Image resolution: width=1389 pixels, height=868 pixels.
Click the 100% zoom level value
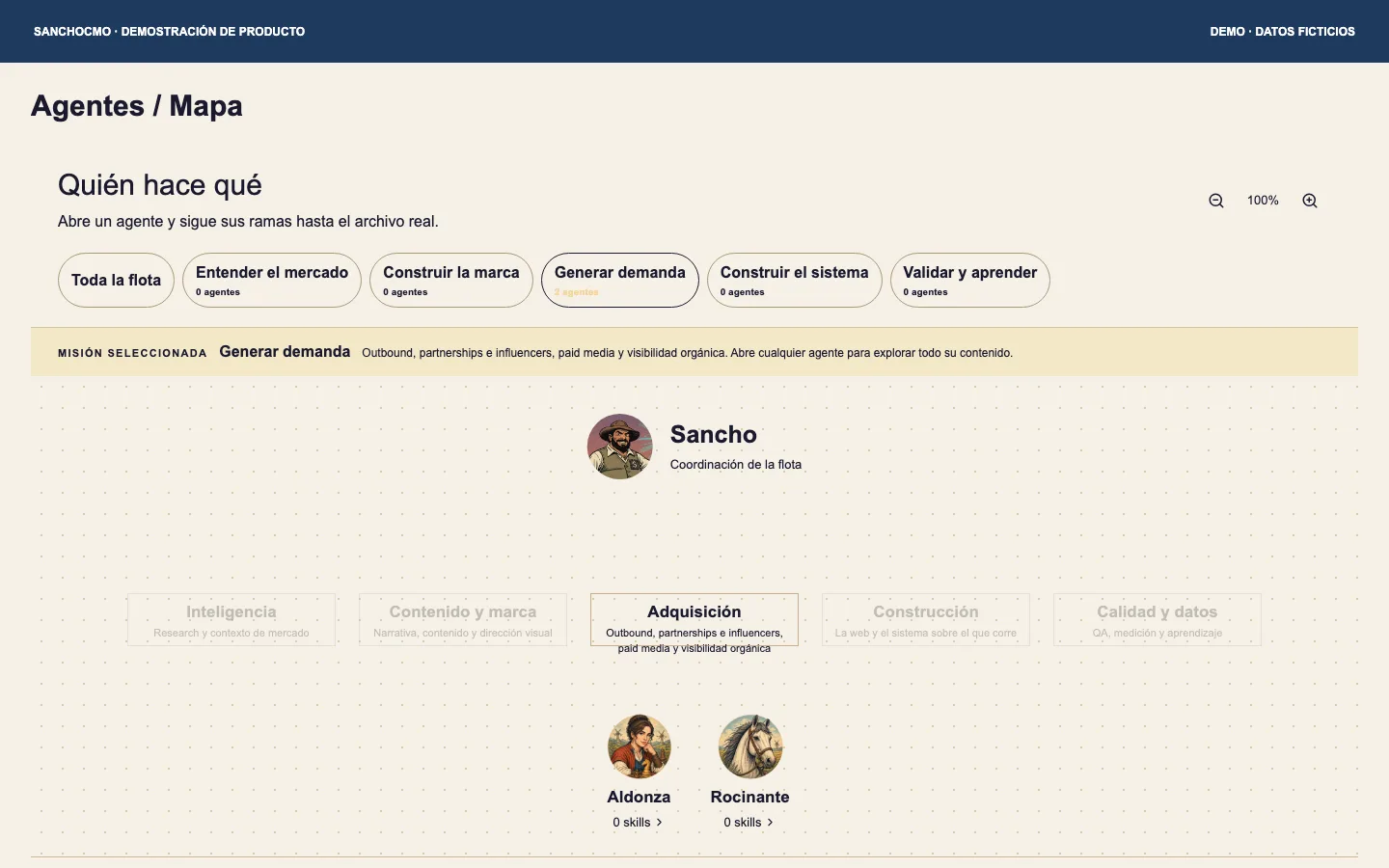coord(1263,201)
